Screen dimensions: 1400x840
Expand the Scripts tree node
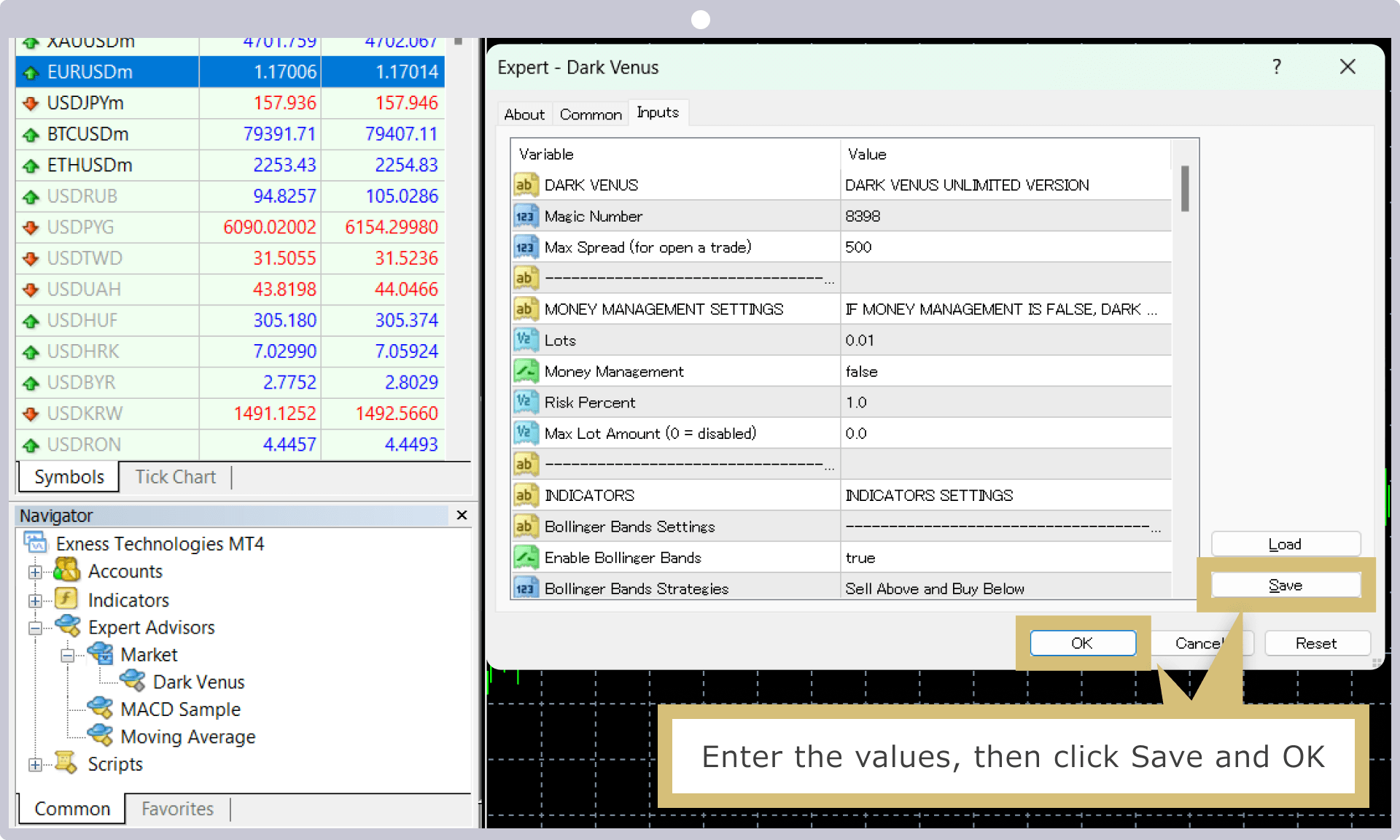pos(35,765)
